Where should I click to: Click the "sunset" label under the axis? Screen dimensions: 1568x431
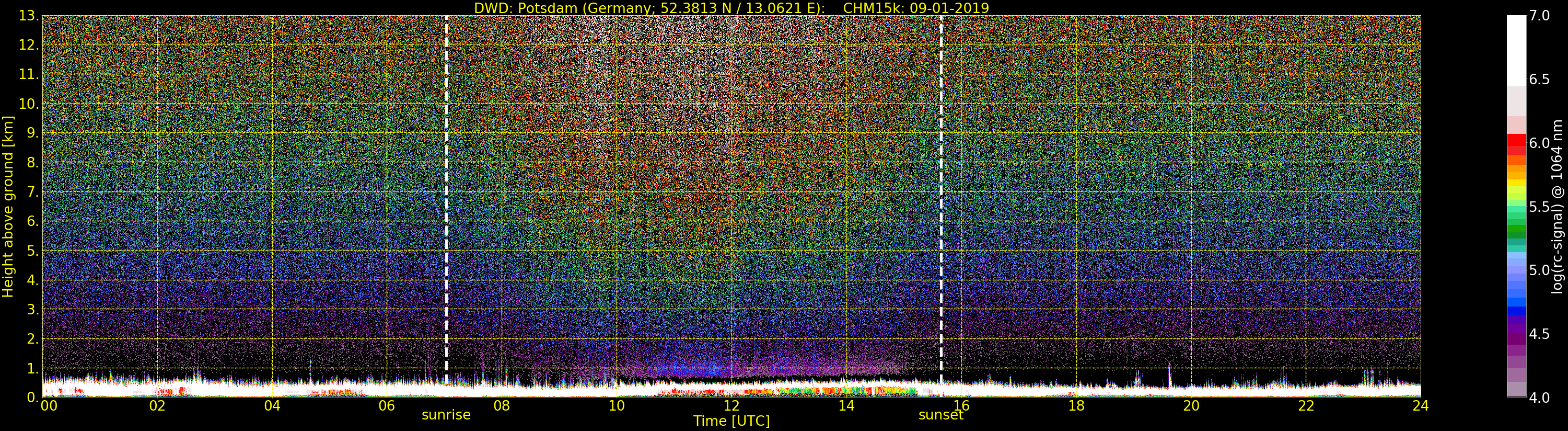940,415
